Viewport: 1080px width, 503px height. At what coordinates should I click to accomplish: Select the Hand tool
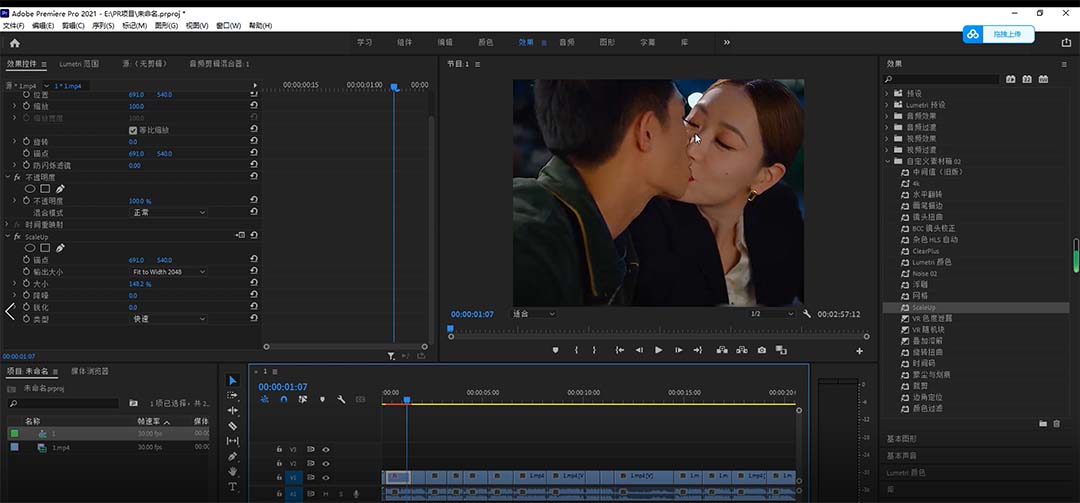(x=233, y=471)
